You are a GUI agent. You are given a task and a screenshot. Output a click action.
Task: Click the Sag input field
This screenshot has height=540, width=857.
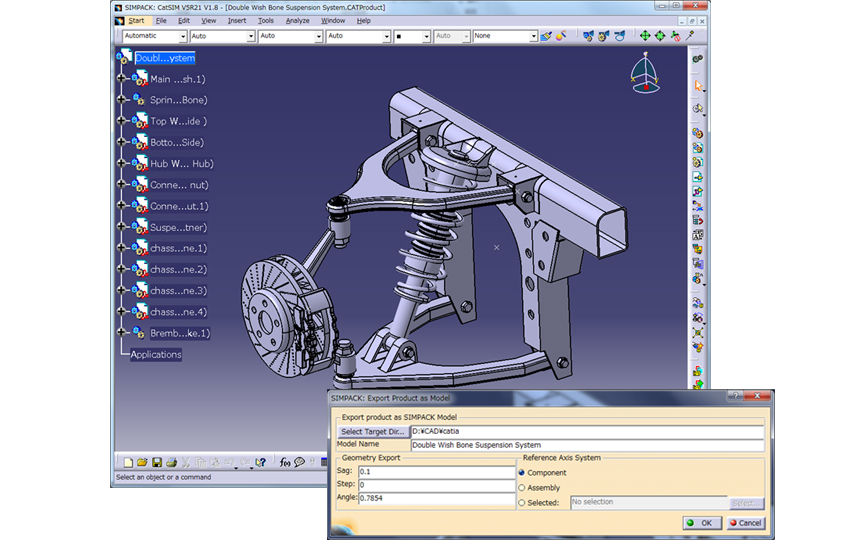tap(436, 471)
